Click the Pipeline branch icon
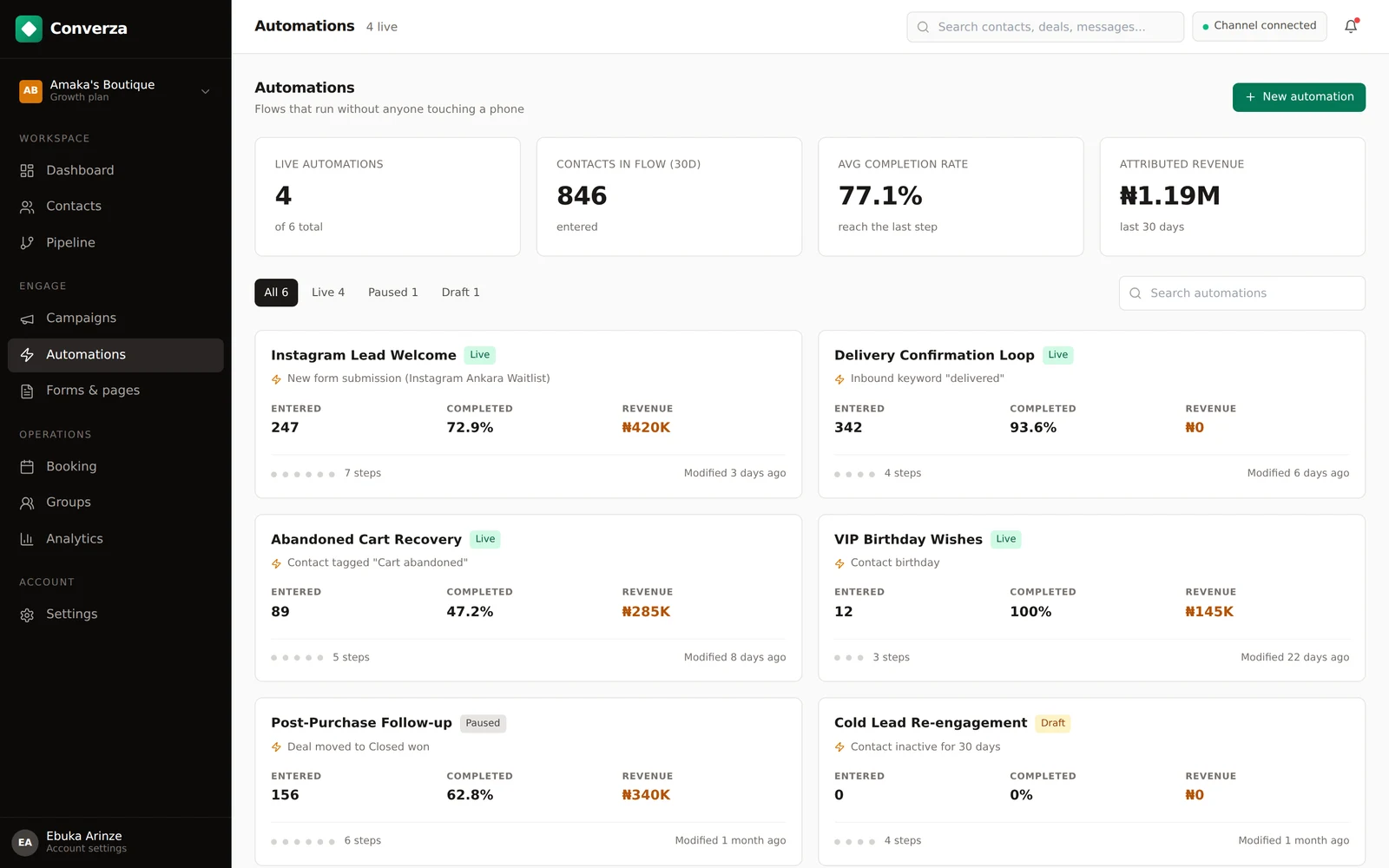Viewport: 1389px width, 868px height. point(27,243)
